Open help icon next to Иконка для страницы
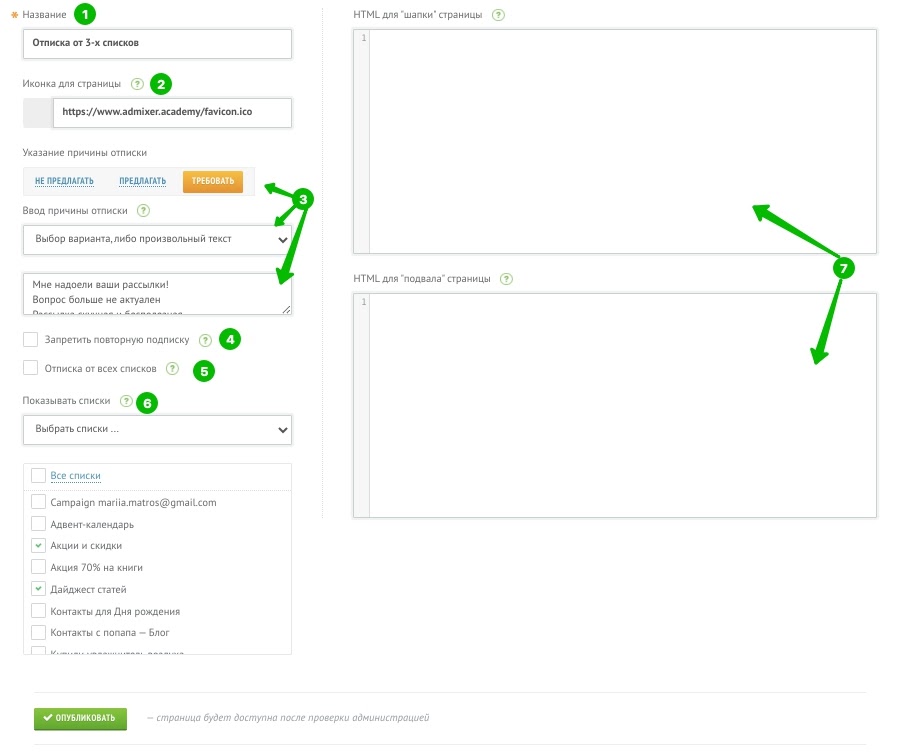 137,84
